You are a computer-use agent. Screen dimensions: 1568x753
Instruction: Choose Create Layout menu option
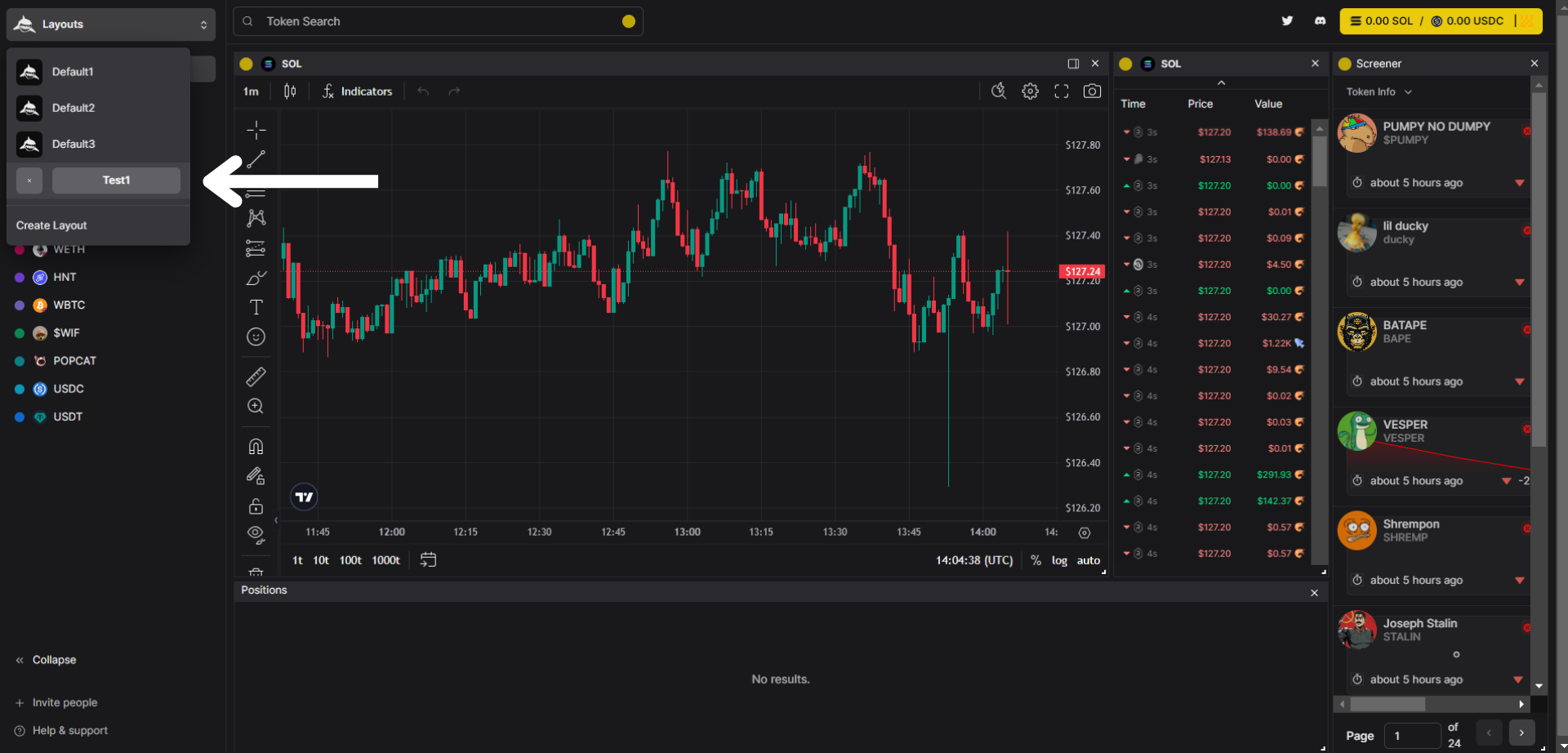coord(51,225)
